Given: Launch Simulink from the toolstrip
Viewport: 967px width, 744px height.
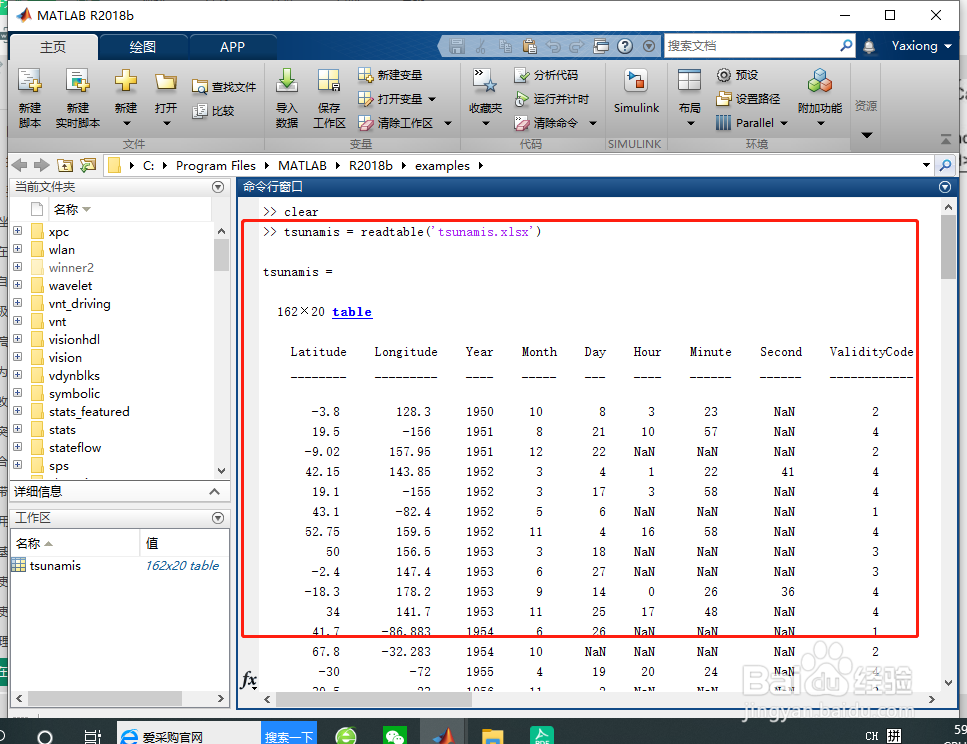Looking at the screenshot, I should 636,91.
